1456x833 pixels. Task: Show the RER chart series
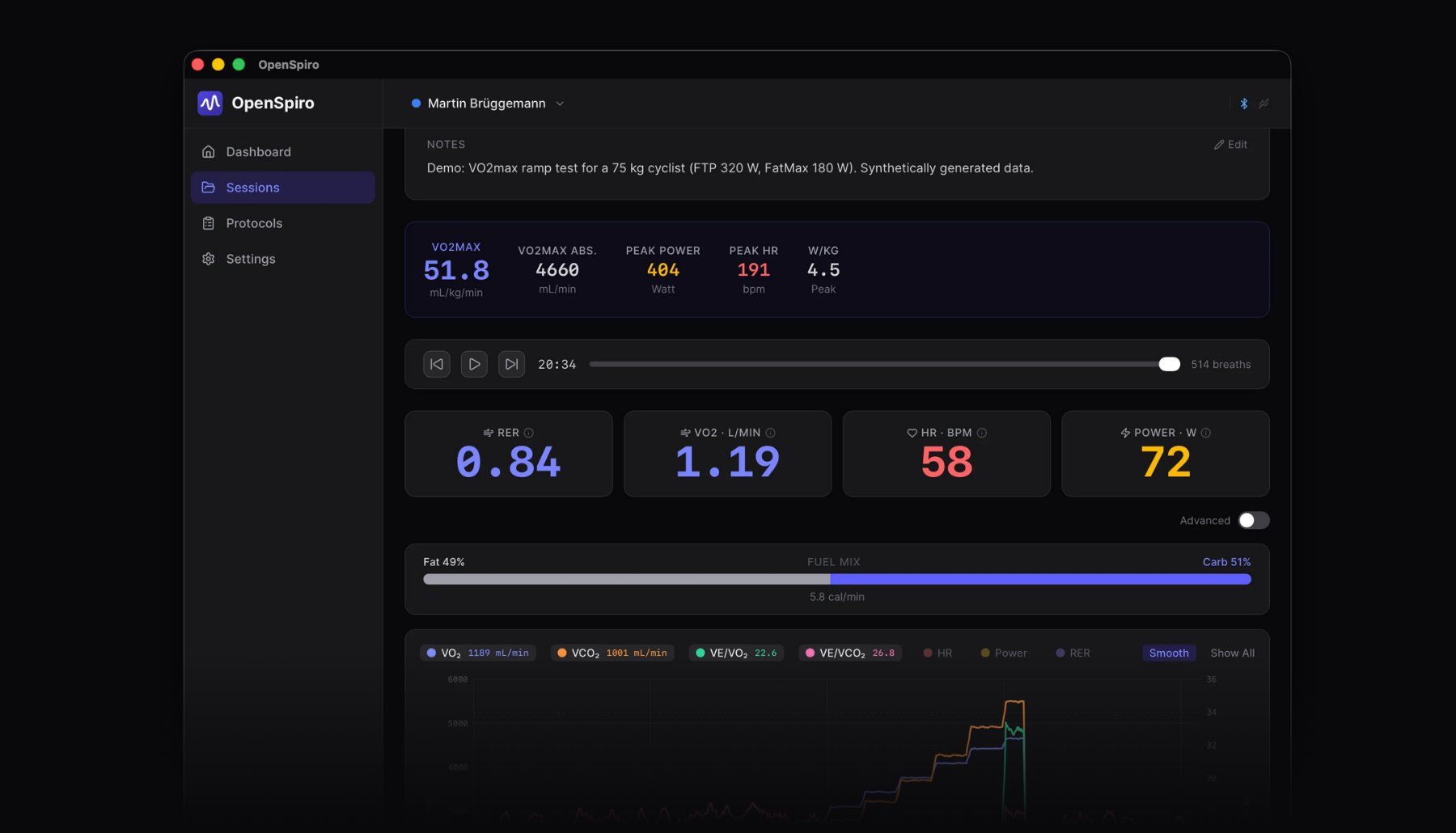pyautogui.click(x=1073, y=653)
